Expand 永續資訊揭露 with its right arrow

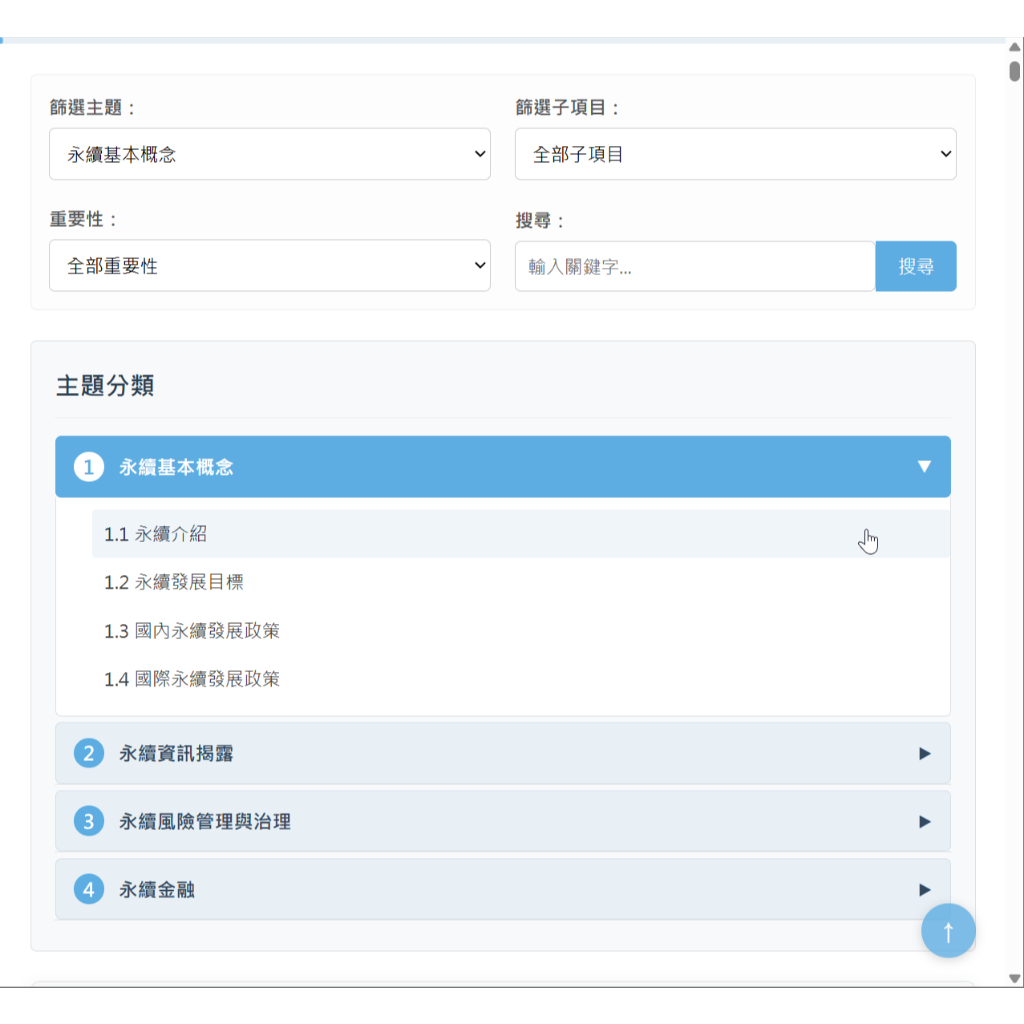point(924,754)
